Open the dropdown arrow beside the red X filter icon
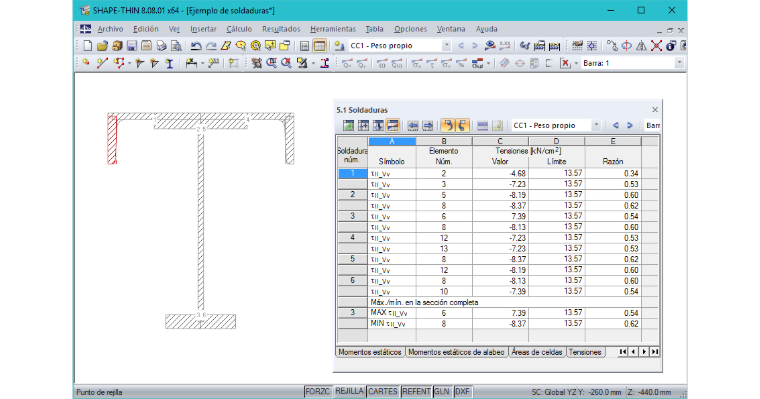This screenshot has width=760, height=399. point(576,63)
